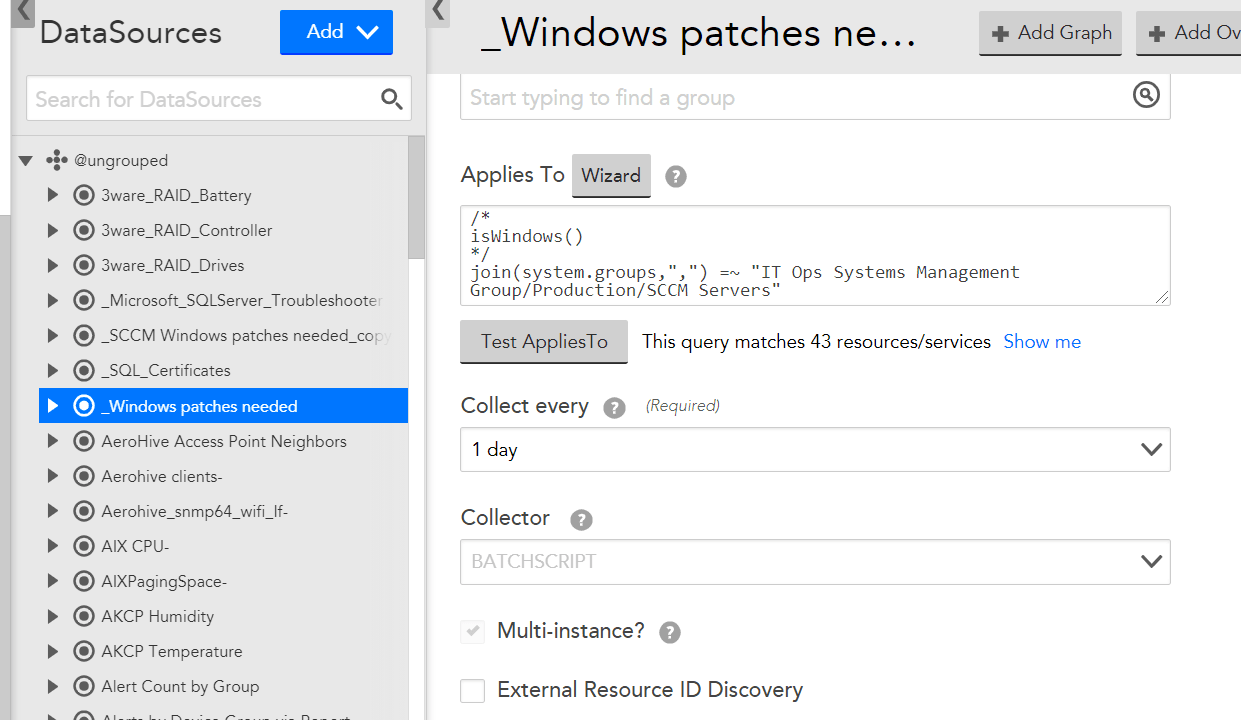
Task: Toggle the Multi-instance checkbox
Action: tap(472, 632)
